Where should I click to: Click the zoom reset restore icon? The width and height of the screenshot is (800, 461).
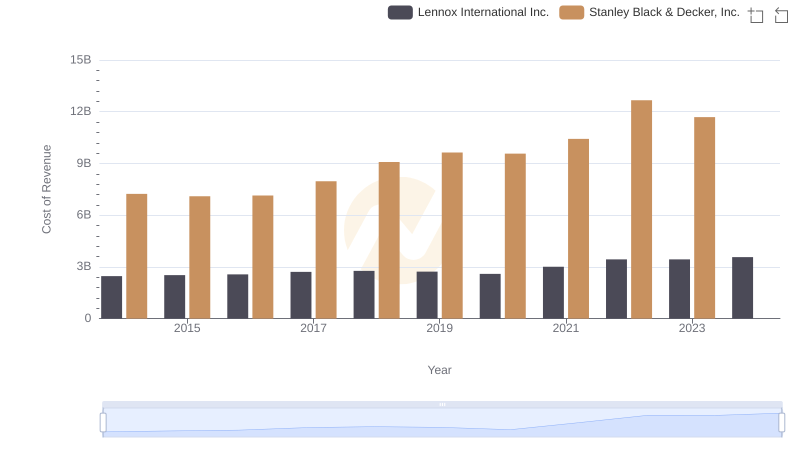(x=781, y=15)
